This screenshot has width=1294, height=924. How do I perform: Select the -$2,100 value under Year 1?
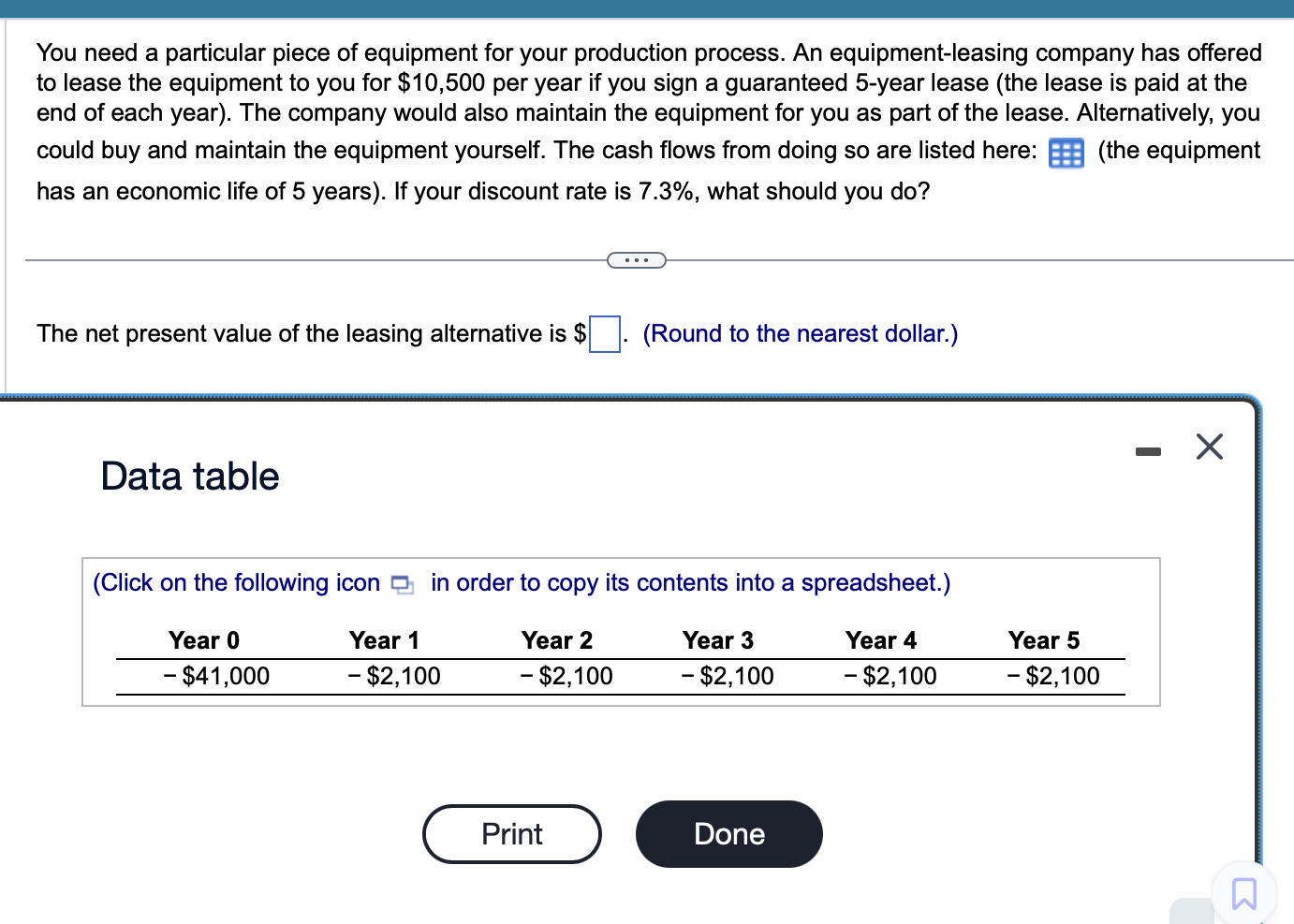(395, 675)
